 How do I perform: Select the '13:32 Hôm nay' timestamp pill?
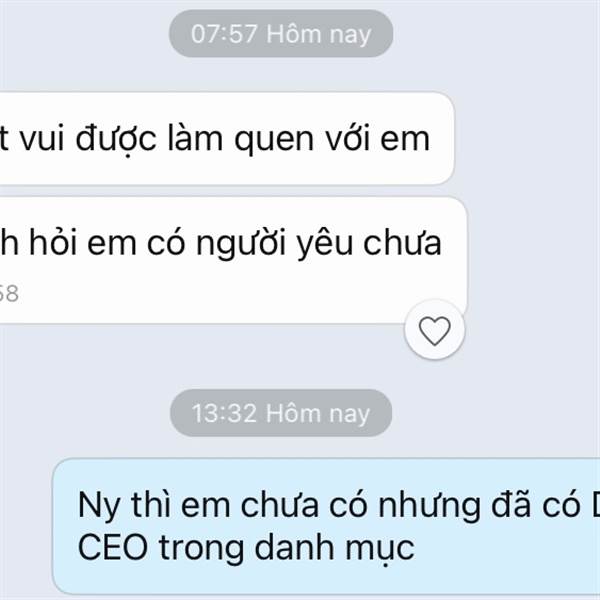(x=281, y=413)
